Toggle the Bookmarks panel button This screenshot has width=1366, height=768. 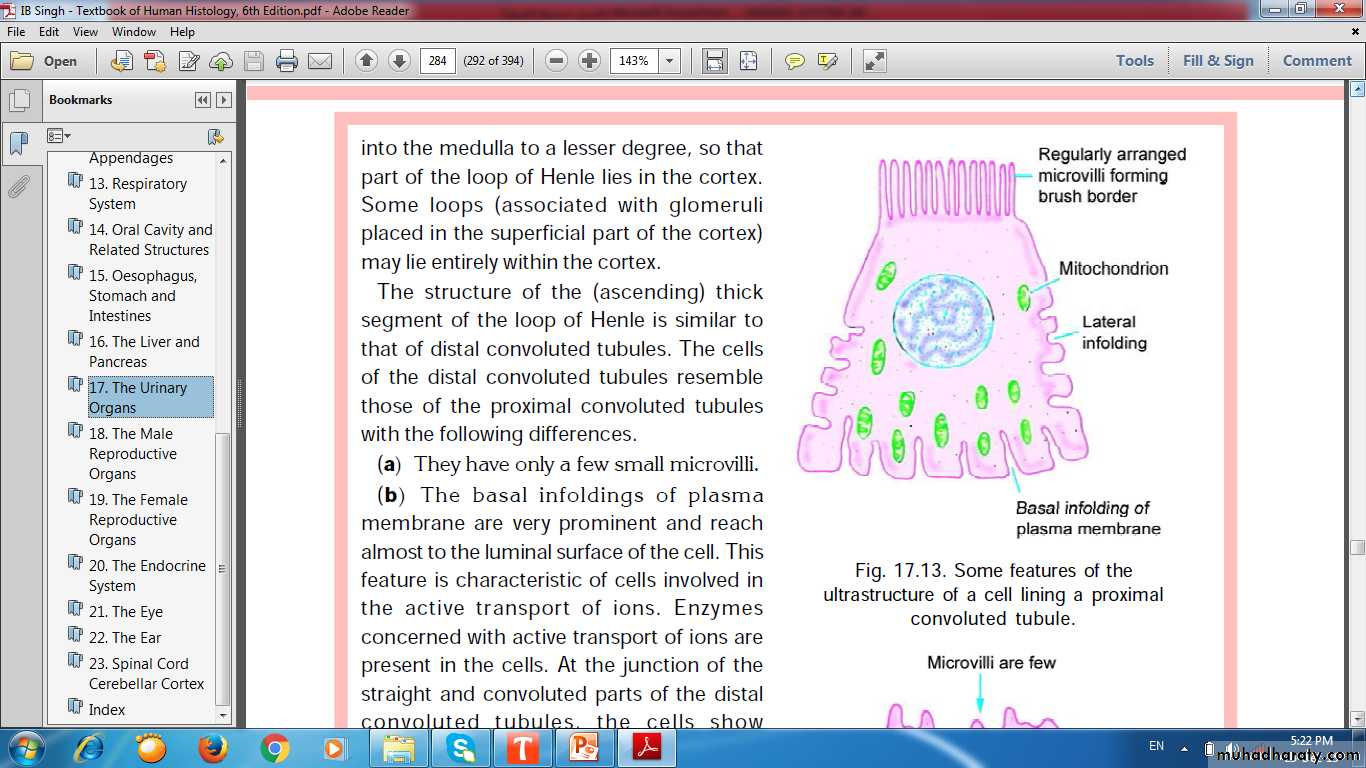[19, 144]
